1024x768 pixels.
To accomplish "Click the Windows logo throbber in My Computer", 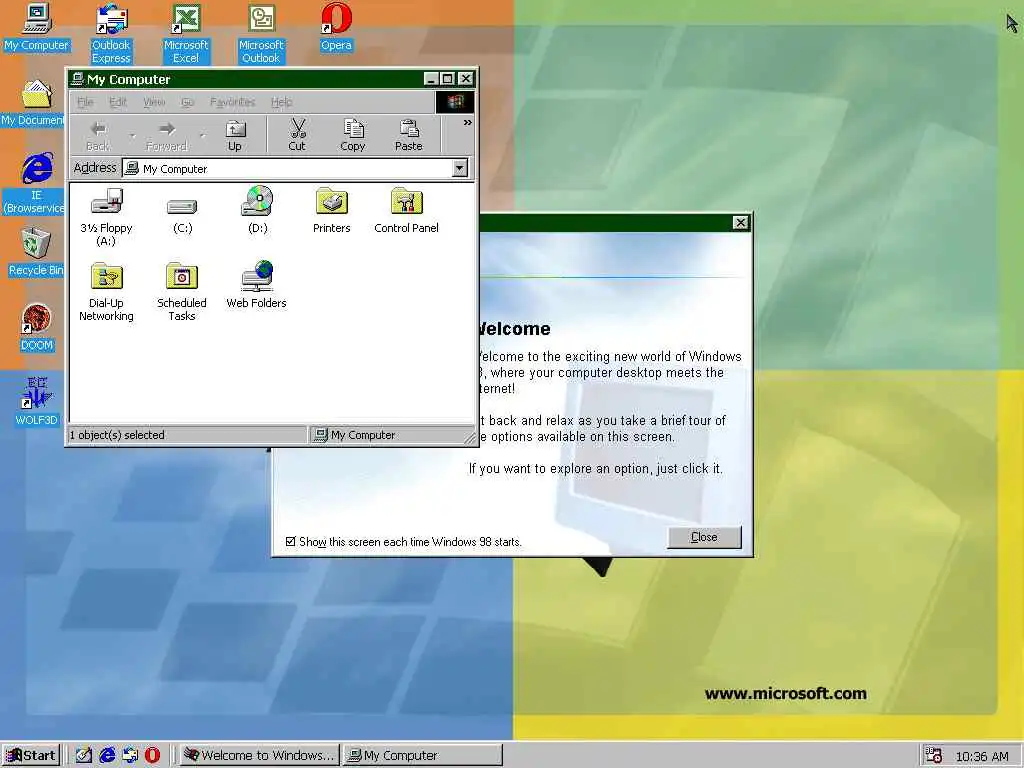I will 455,102.
